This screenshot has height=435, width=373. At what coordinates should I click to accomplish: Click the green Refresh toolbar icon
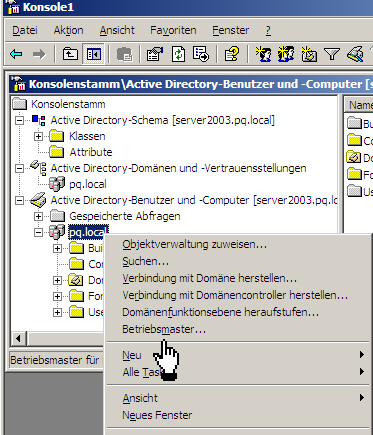[178, 54]
